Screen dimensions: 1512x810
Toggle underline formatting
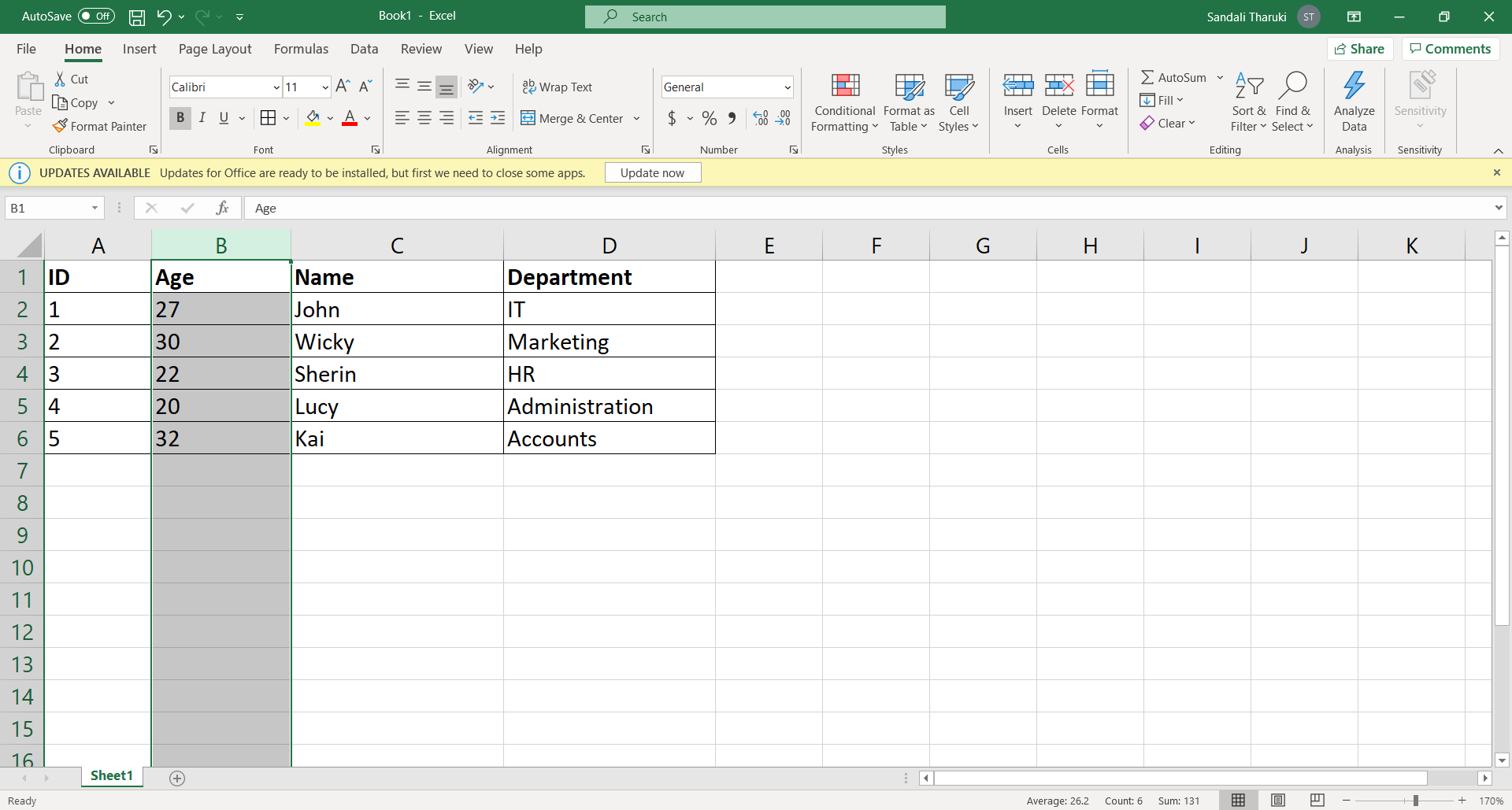click(224, 118)
